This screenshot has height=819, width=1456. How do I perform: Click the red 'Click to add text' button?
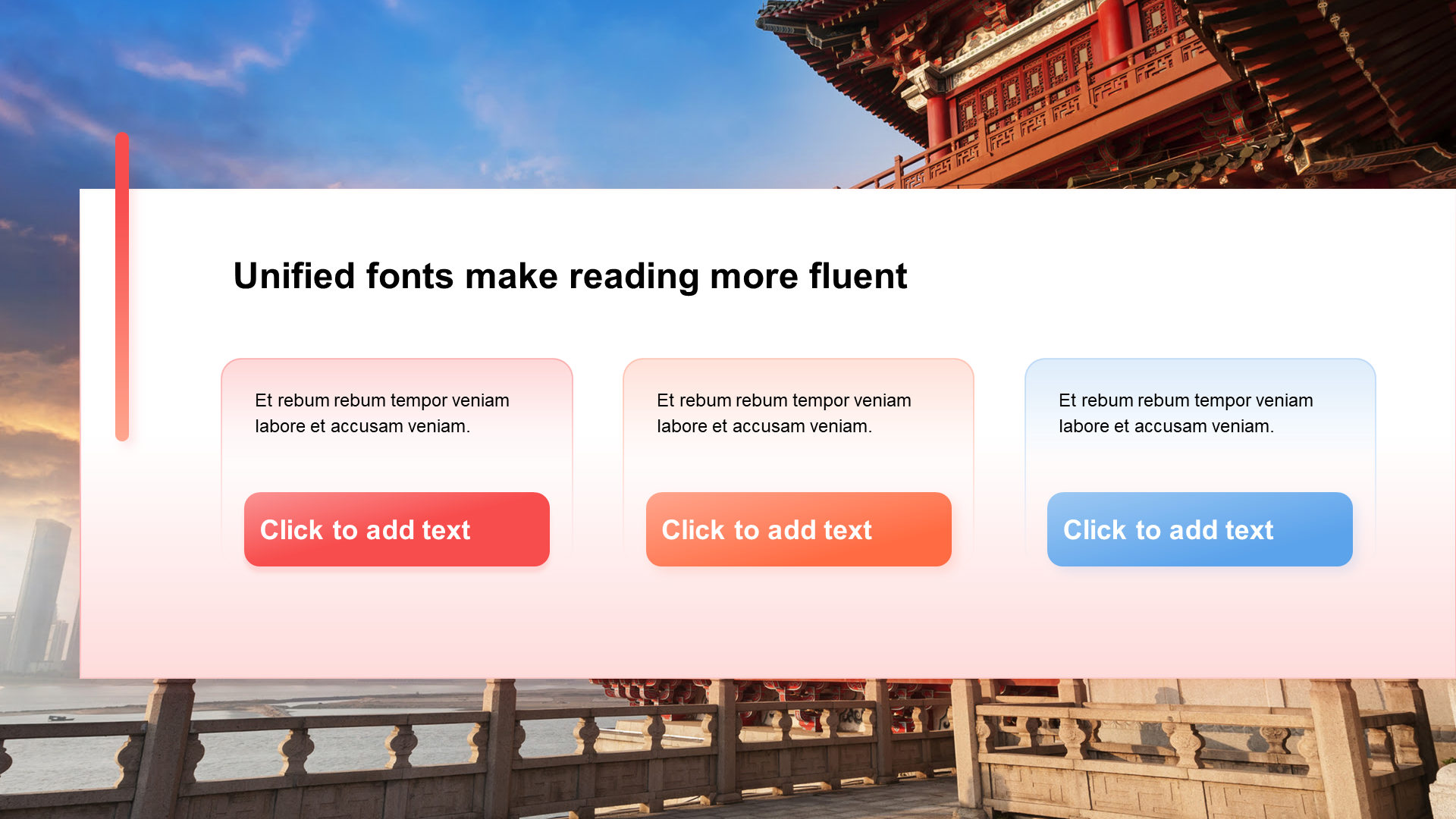(x=397, y=529)
